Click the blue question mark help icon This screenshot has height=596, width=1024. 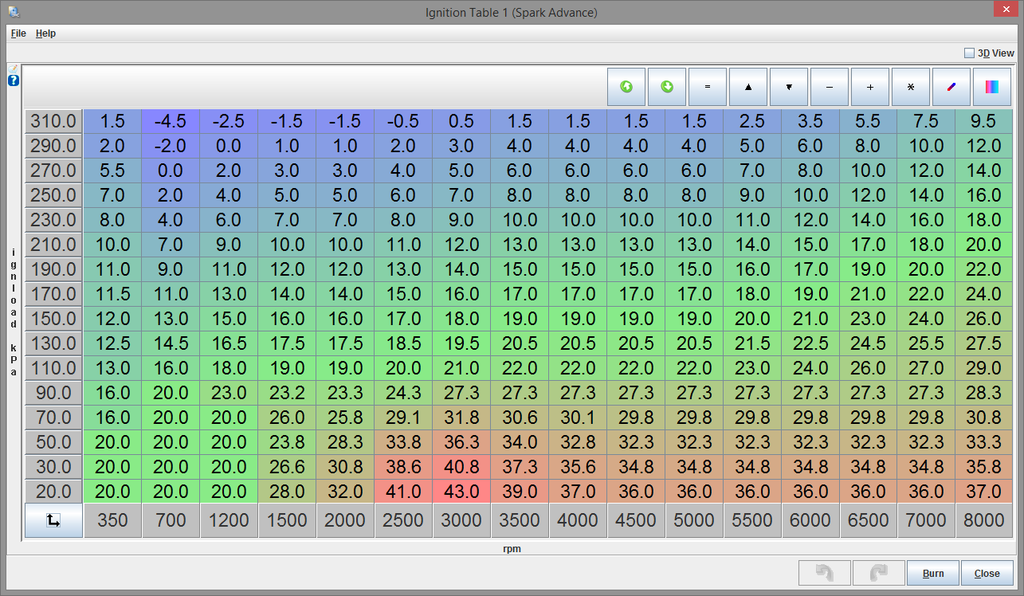[x=14, y=80]
